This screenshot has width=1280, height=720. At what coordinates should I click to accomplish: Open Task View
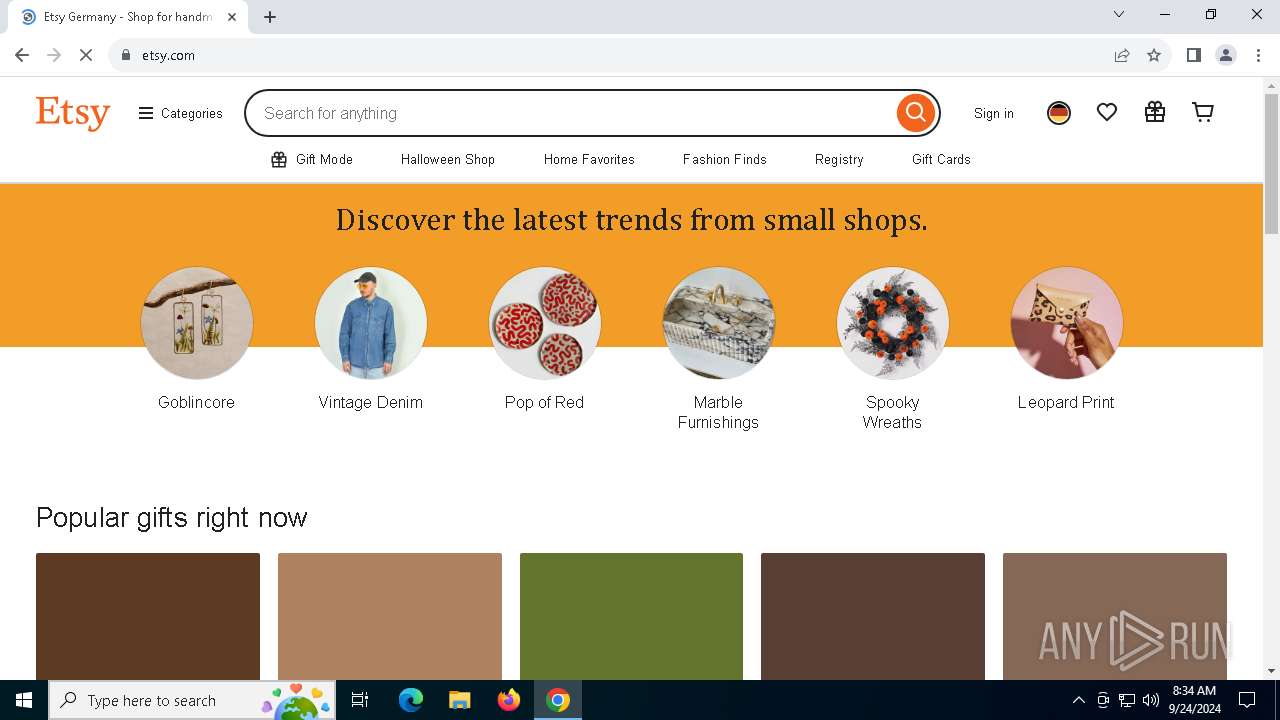coord(360,700)
